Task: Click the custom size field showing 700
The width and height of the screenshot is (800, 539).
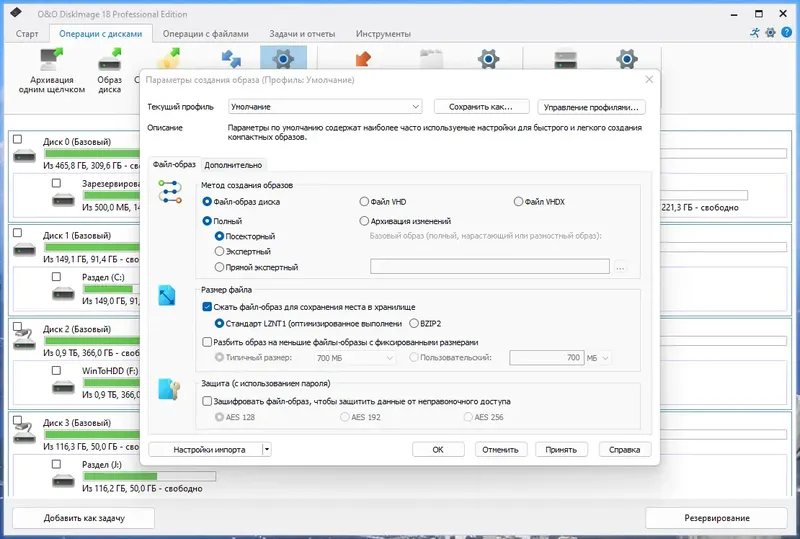Action: [x=546, y=358]
